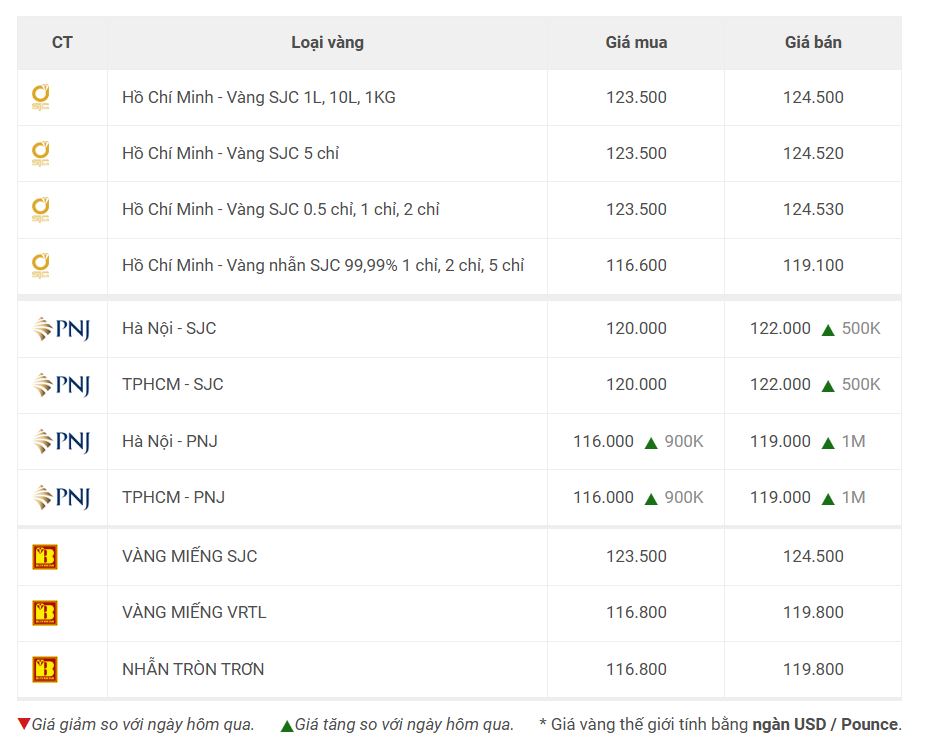
Task: Click PNJ logo beside TPHCM - PNJ
Action: [62, 497]
